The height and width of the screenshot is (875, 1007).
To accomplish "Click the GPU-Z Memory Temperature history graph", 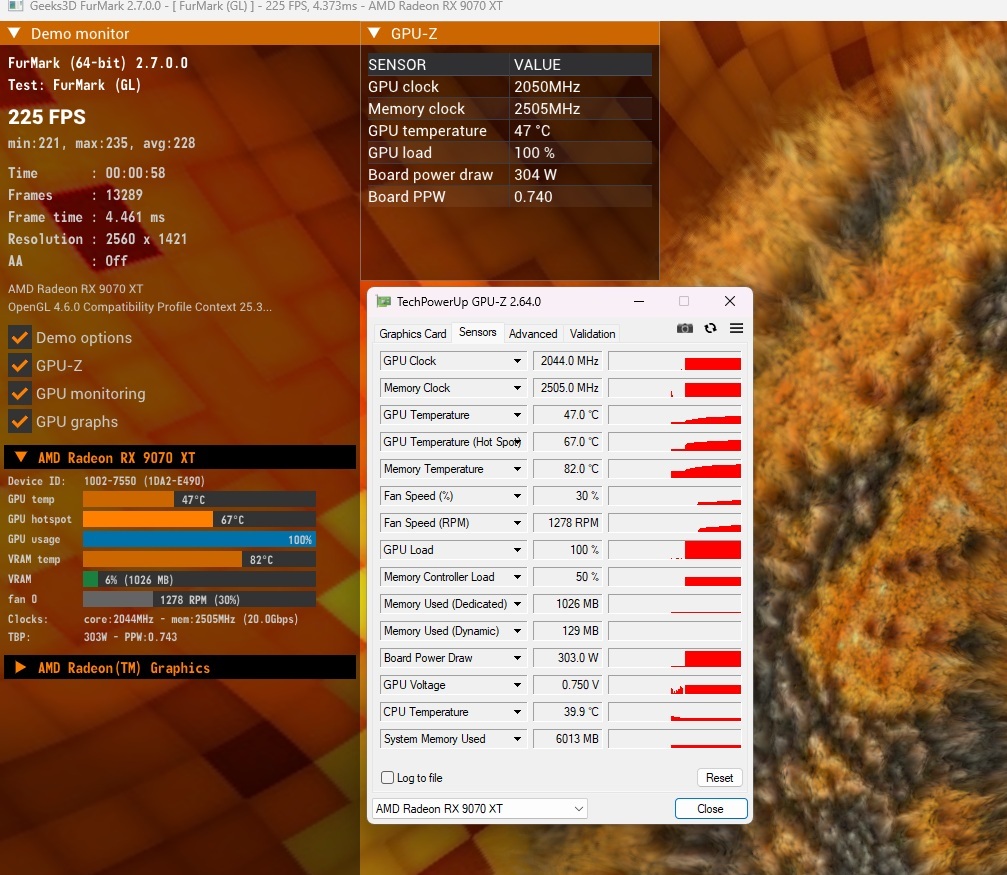I will click(x=674, y=469).
